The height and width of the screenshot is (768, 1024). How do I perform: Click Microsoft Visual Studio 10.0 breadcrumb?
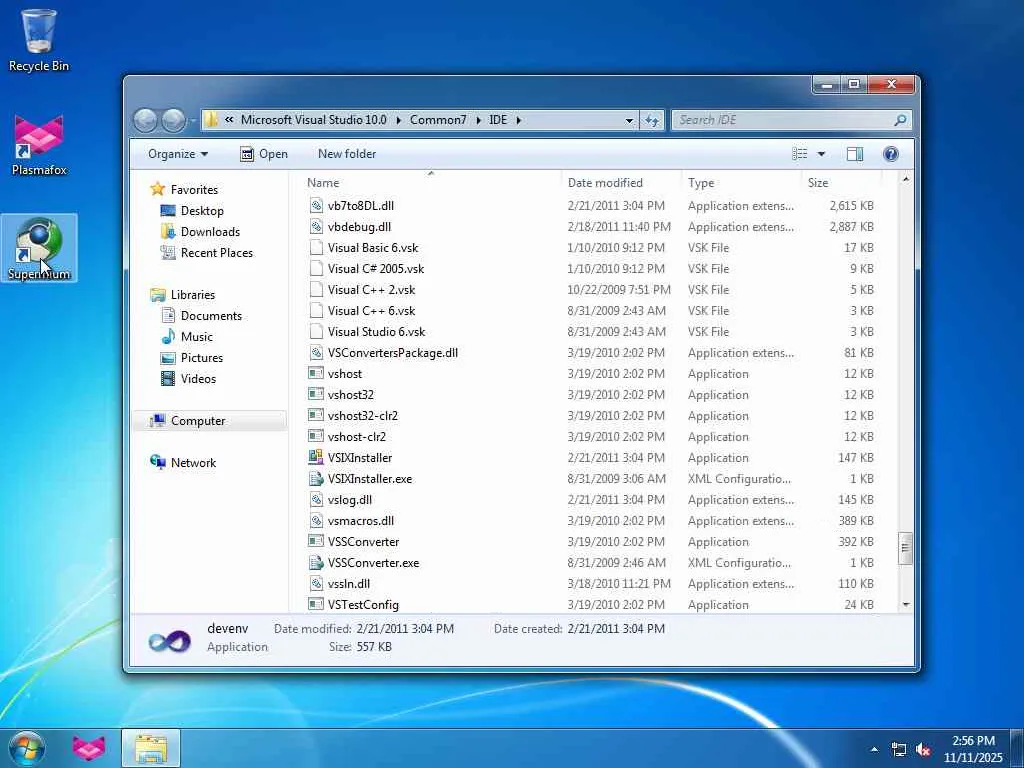pyautogui.click(x=313, y=120)
